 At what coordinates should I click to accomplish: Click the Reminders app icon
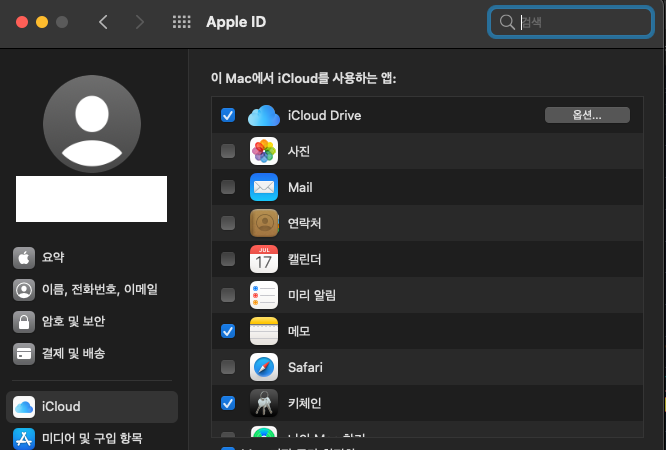(264, 295)
